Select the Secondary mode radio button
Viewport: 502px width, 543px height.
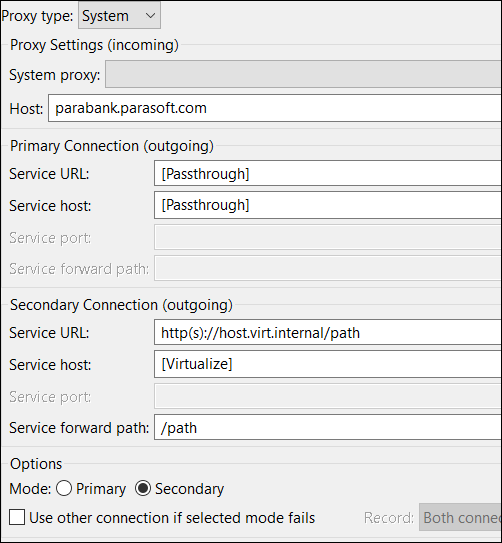coord(143,488)
